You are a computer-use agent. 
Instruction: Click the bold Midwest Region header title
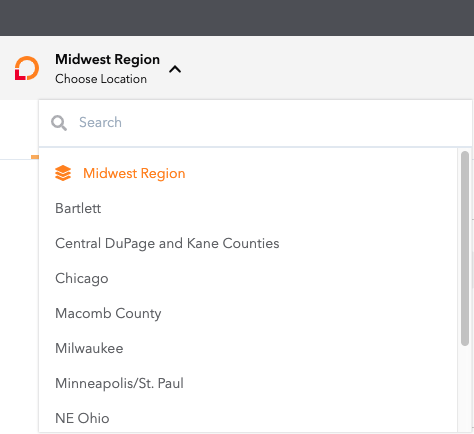tap(107, 59)
